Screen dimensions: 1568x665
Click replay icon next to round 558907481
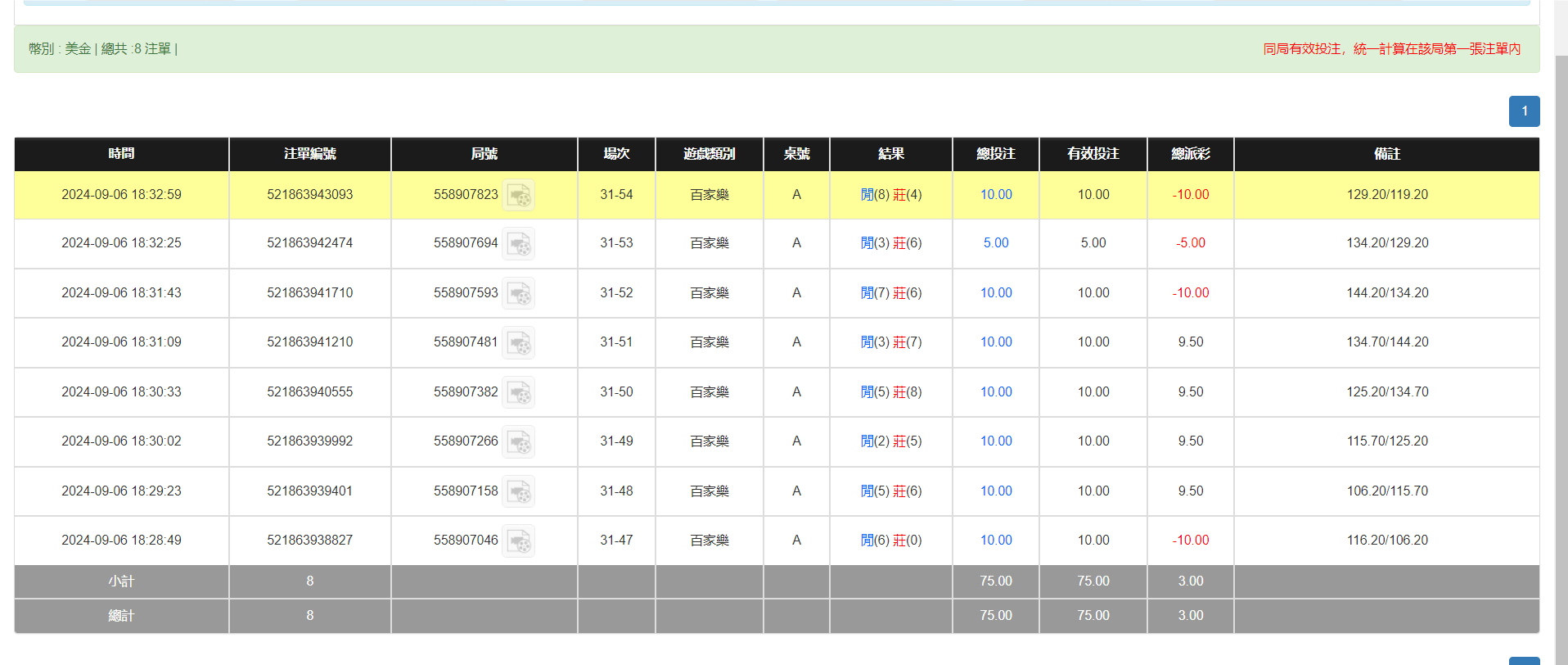coord(518,342)
